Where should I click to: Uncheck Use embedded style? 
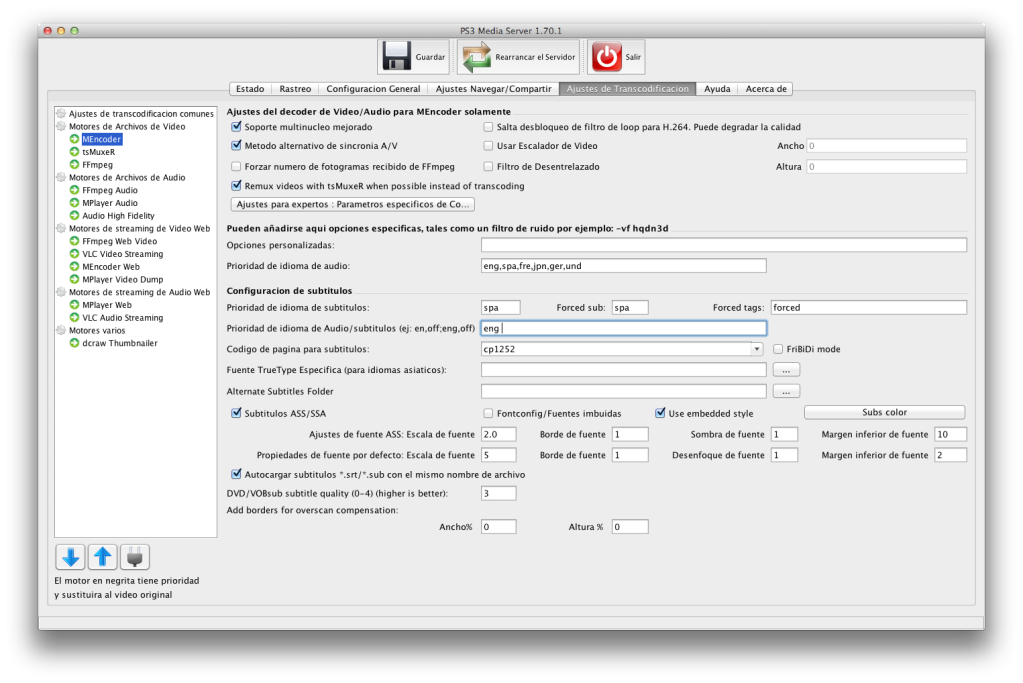660,413
